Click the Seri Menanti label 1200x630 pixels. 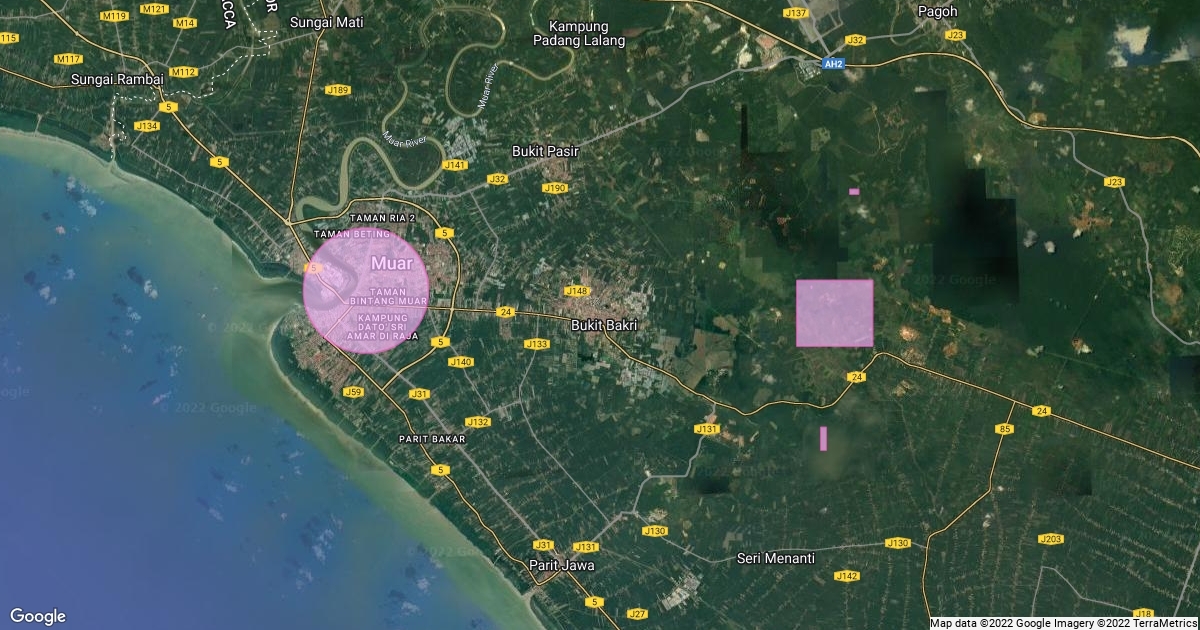(775, 558)
